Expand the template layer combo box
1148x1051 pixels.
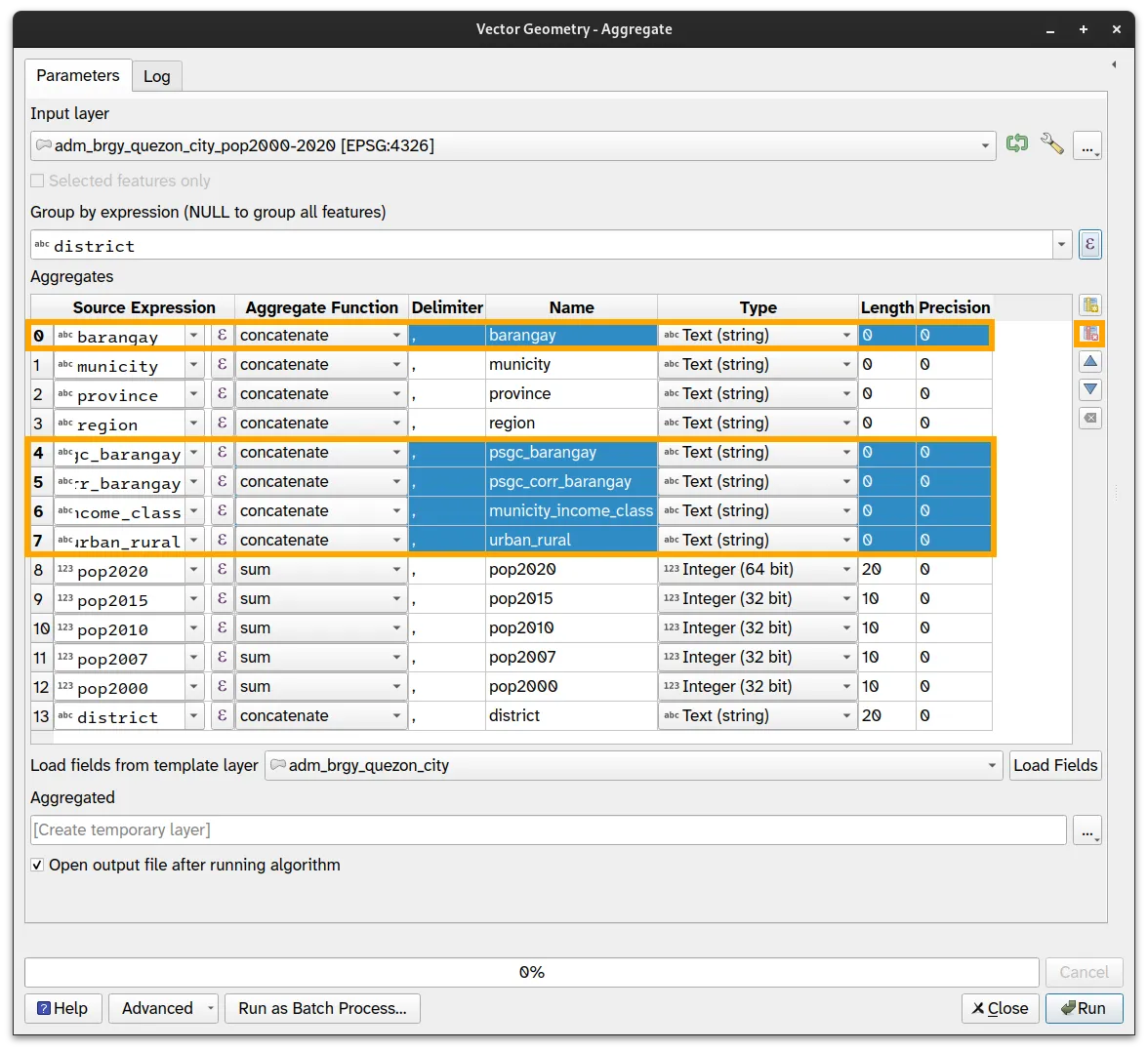pyautogui.click(x=992, y=765)
